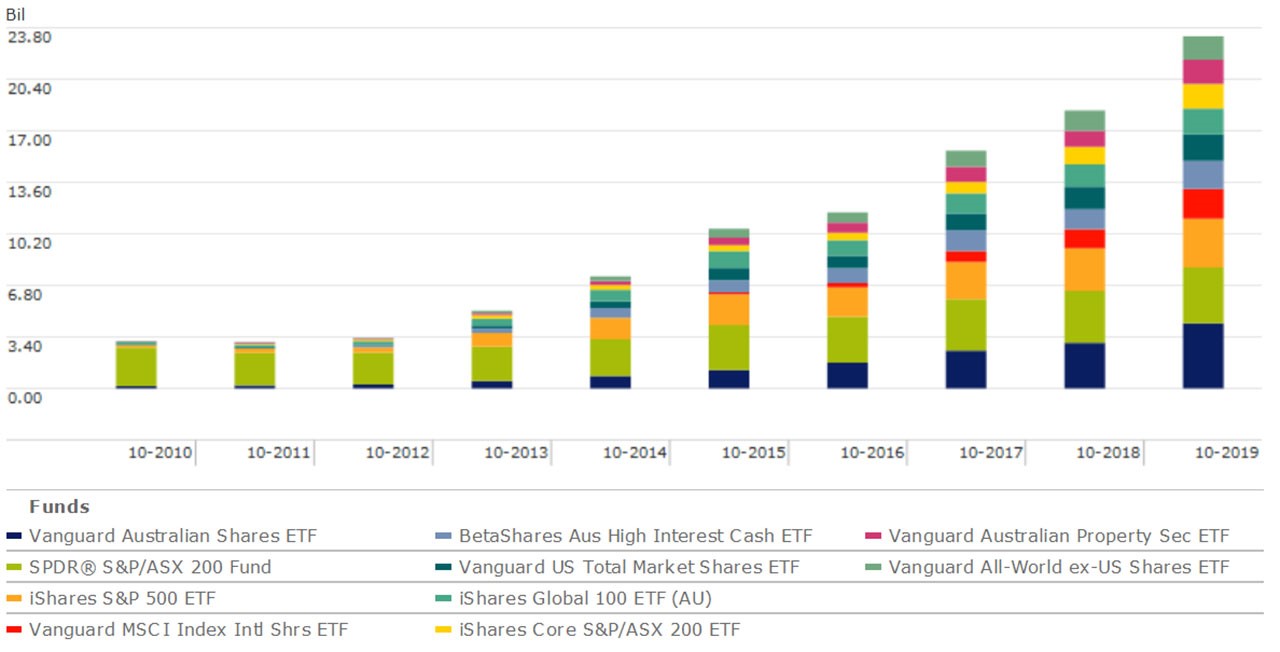Click the iShares Global 100 ETF legend swatch
This screenshot has height=652, width=1280.
443,599
